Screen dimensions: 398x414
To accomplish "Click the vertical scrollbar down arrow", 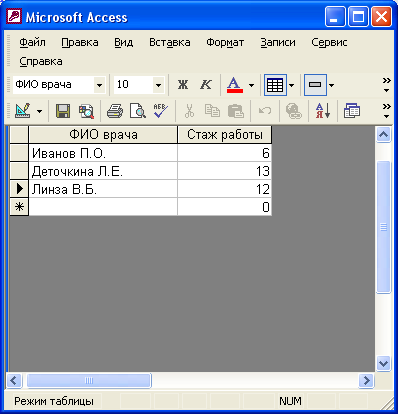I will 383,363.
